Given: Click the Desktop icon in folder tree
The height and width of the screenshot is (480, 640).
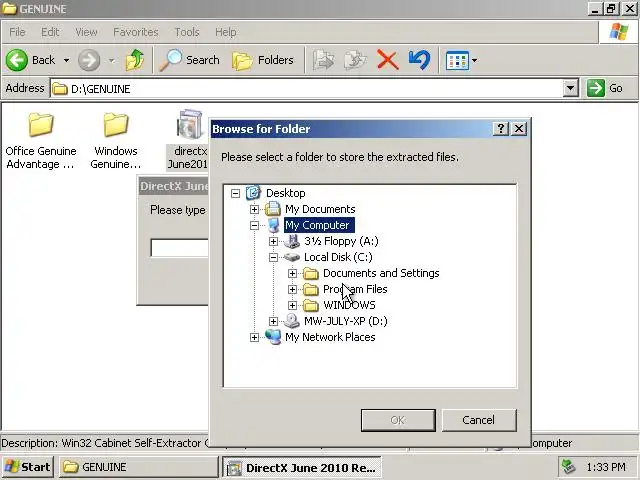Looking at the screenshot, I should coord(253,193).
